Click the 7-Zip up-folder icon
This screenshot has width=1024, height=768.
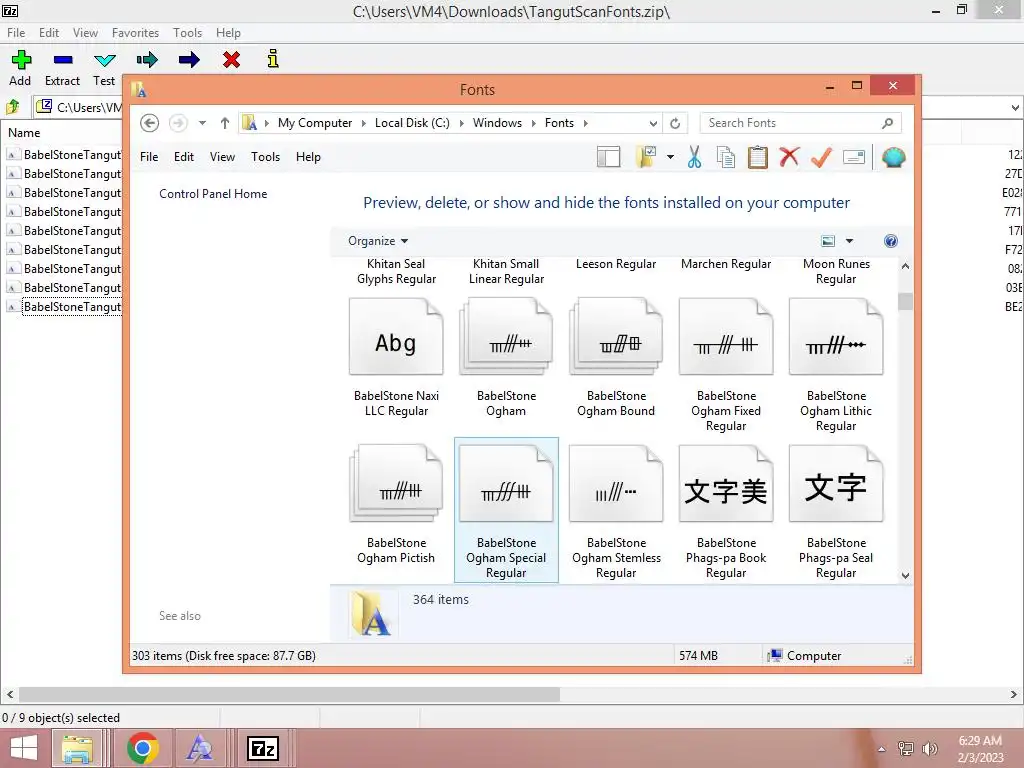click(x=12, y=106)
